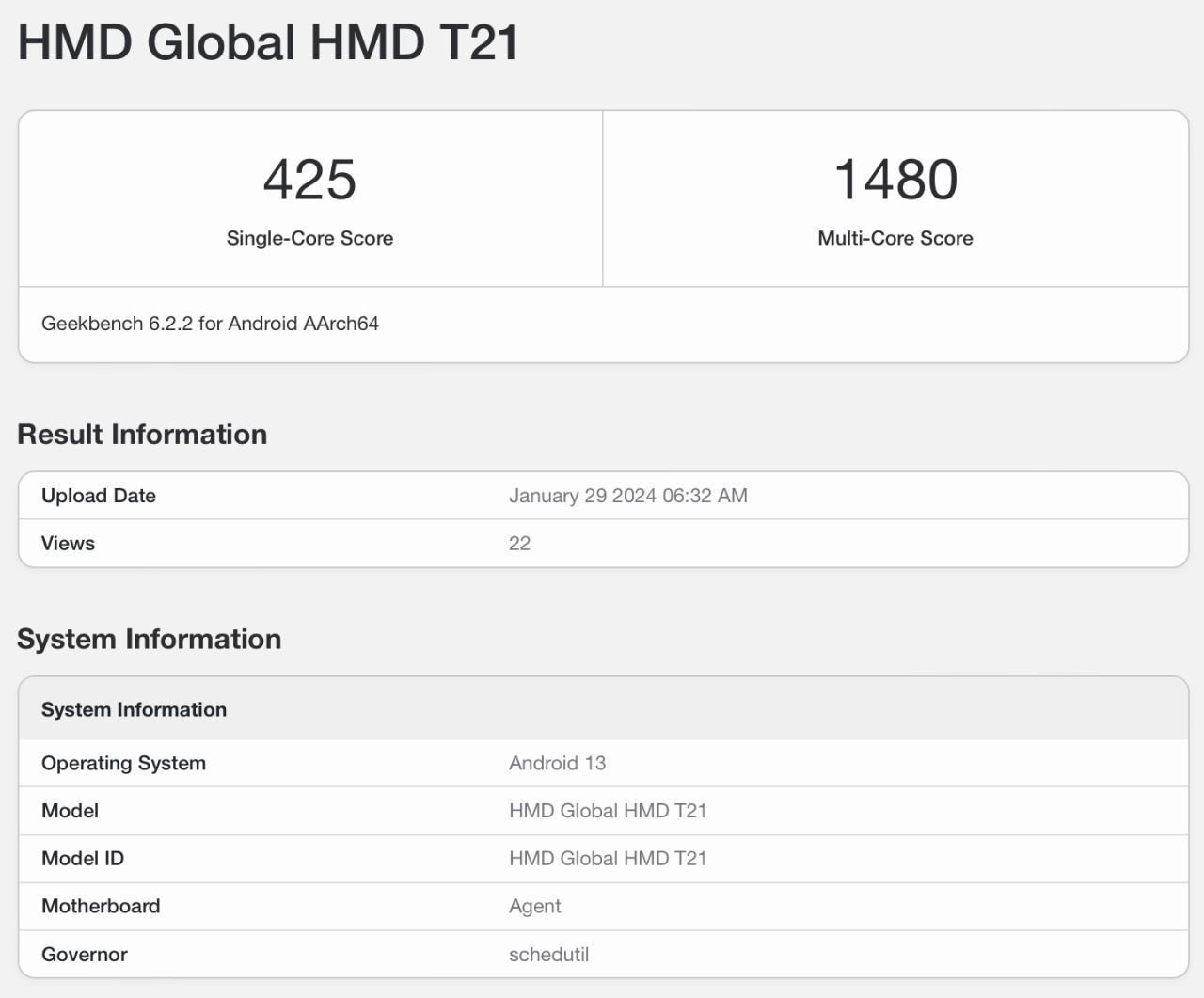Viewport: 1204px width, 998px height.
Task: Click the System Information table header row
Action: [604, 709]
